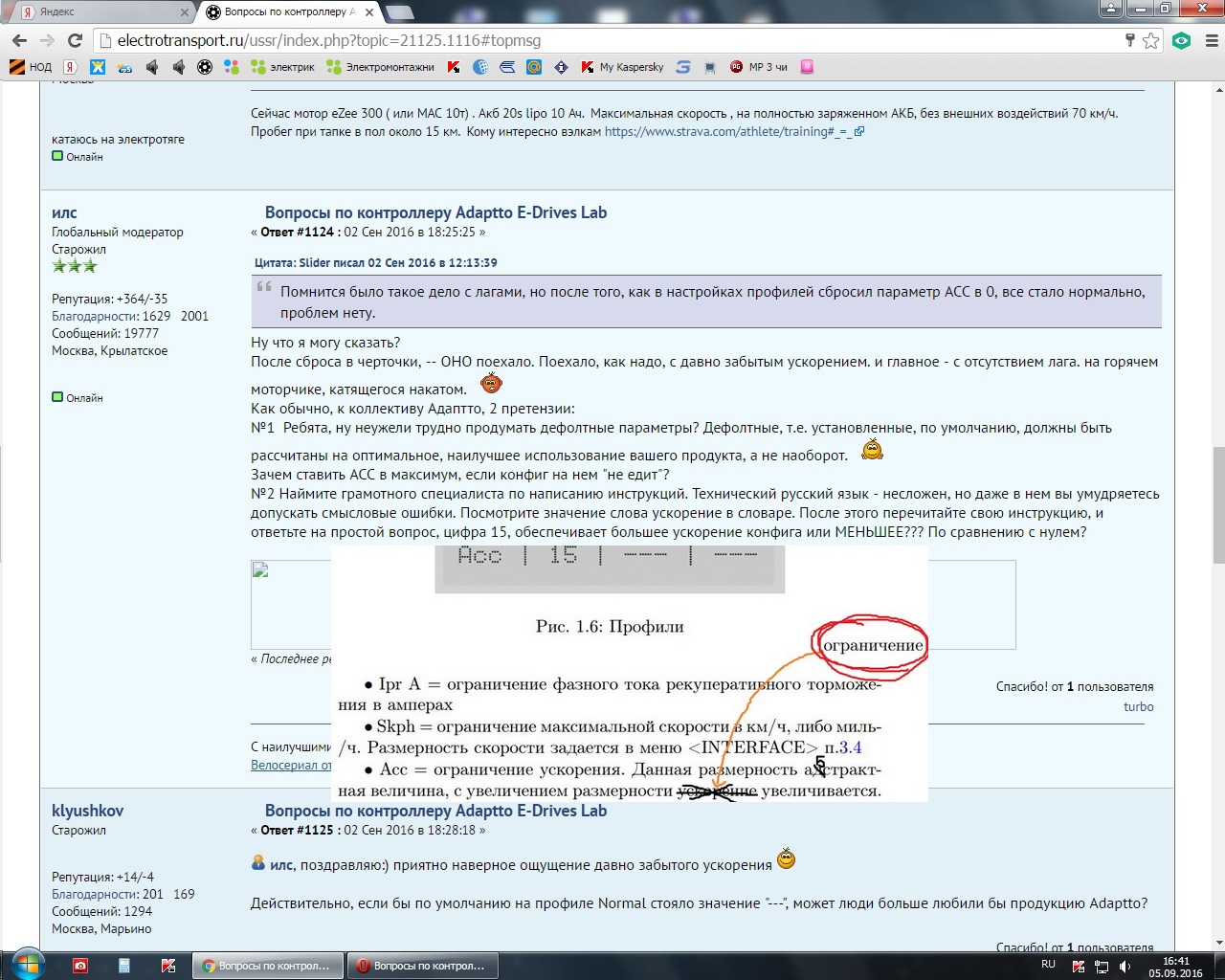
Task: Open the электрик bookmark folder
Action: tap(282, 67)
